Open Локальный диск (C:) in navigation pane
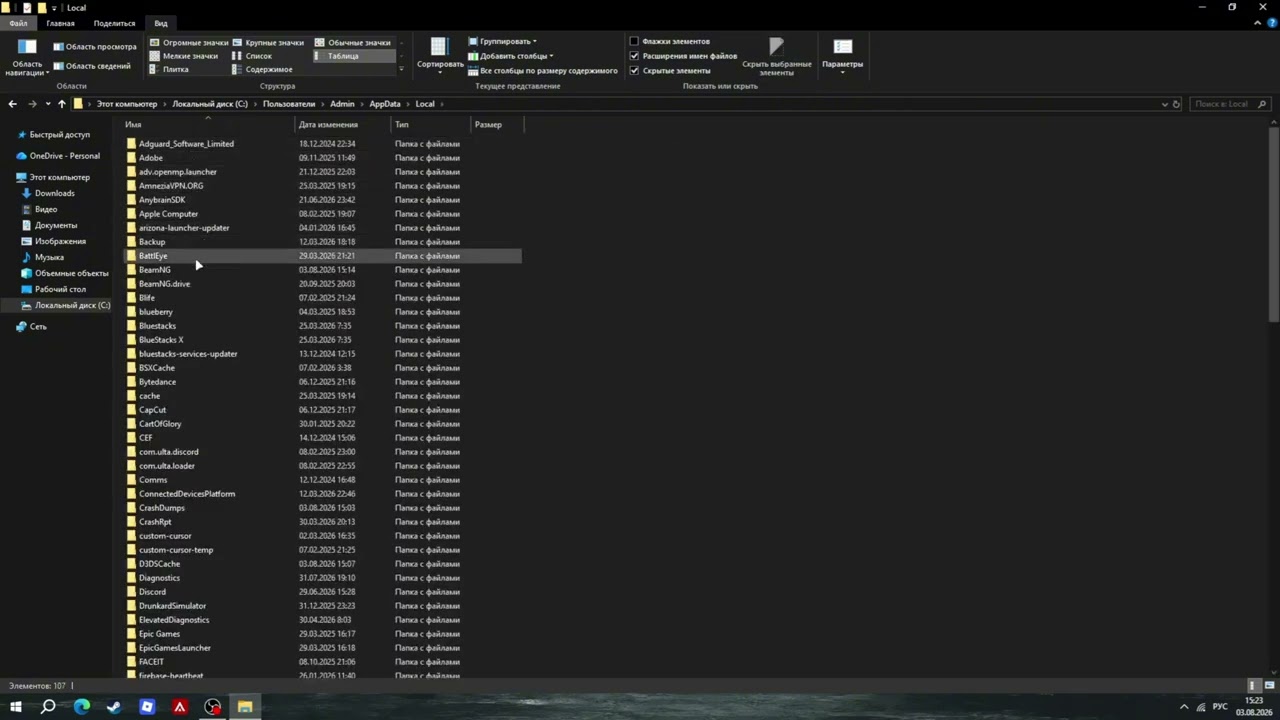 pos(72,305)
